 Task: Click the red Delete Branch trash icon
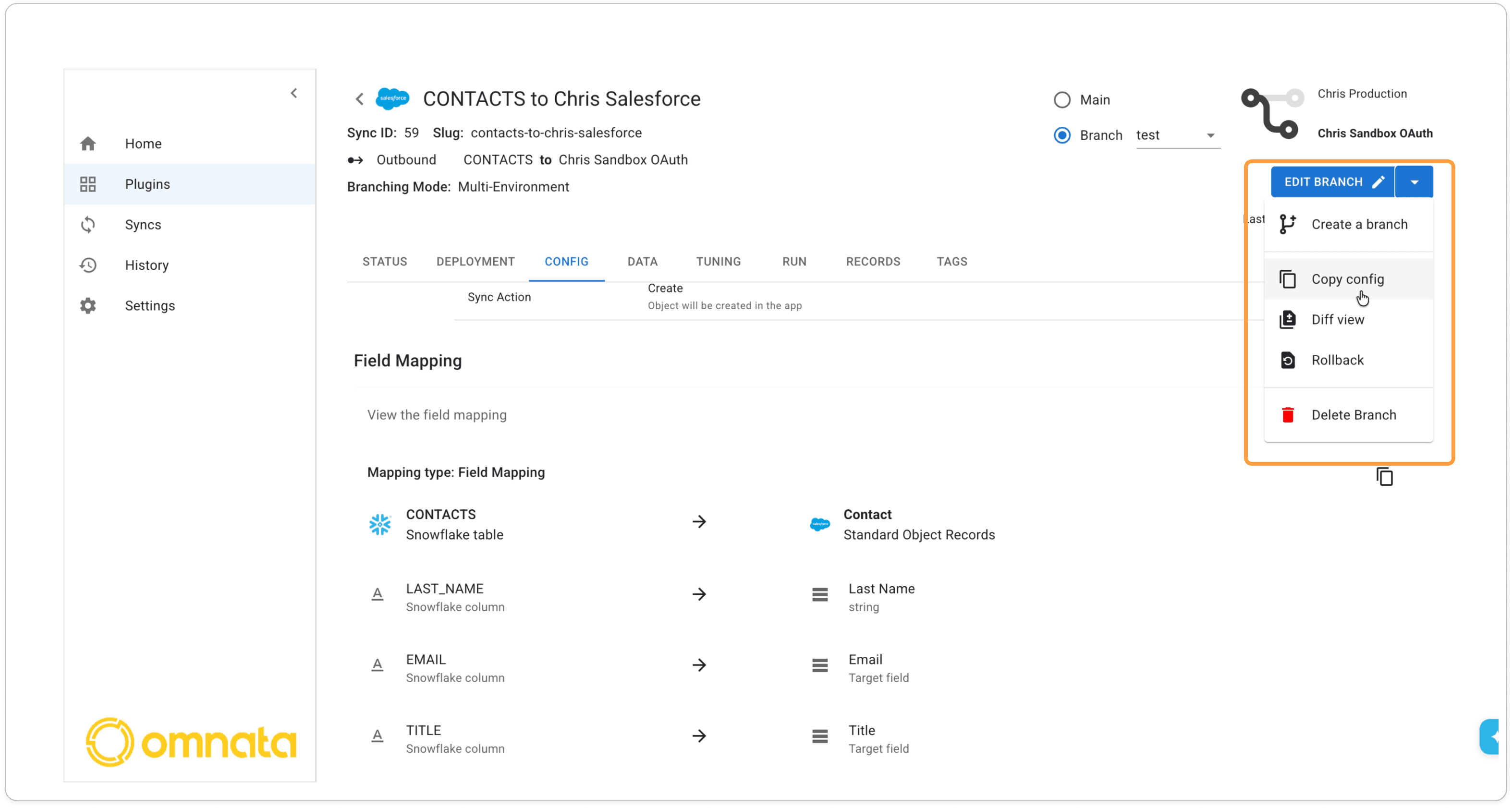[x=1288, y=415]
